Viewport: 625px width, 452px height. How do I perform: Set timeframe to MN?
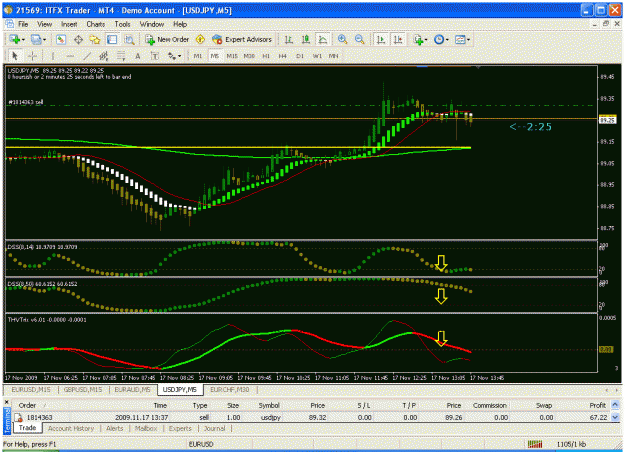[334, 56]
